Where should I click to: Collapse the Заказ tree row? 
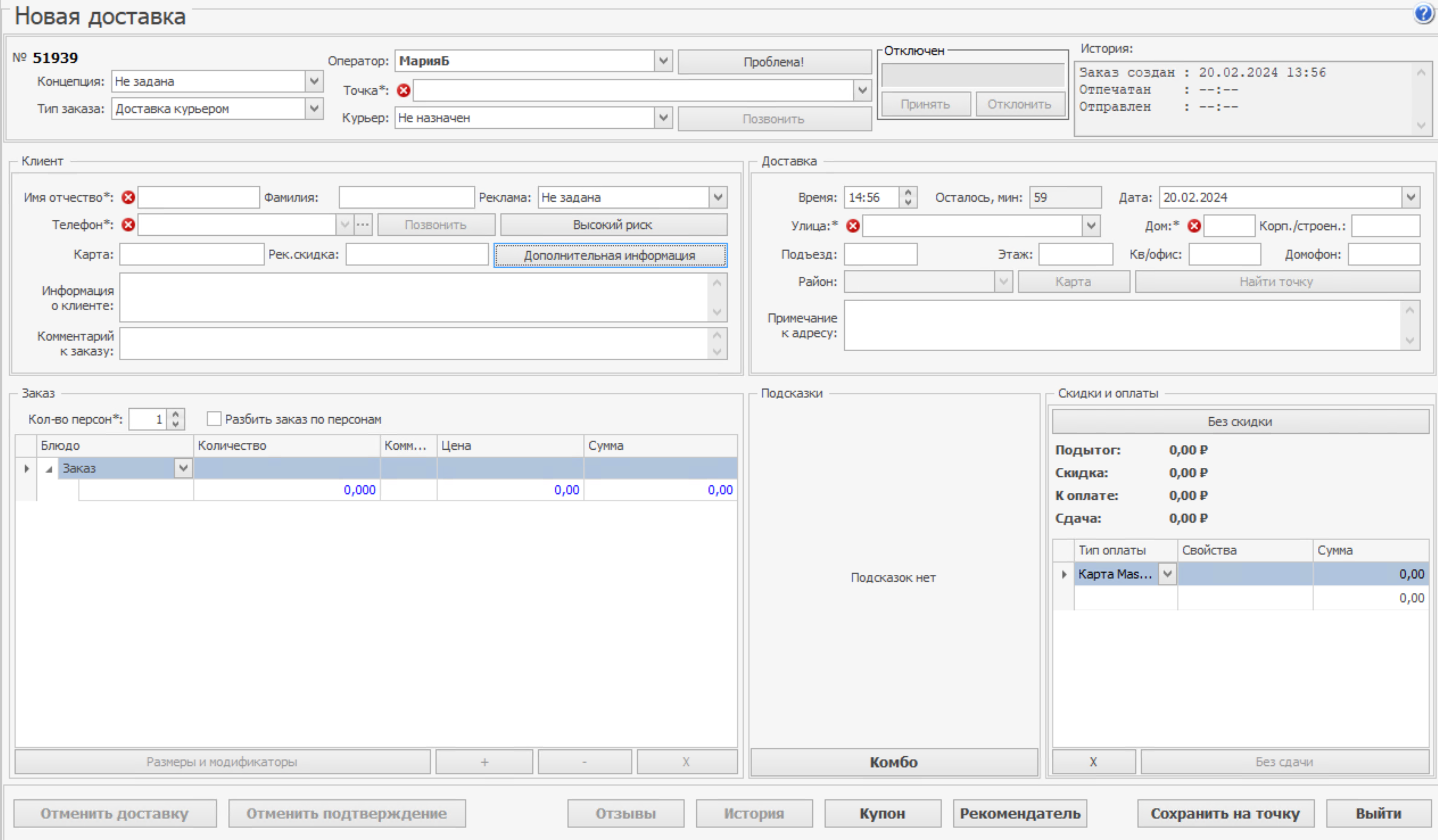pyautogui.click(x=49, y=469)
